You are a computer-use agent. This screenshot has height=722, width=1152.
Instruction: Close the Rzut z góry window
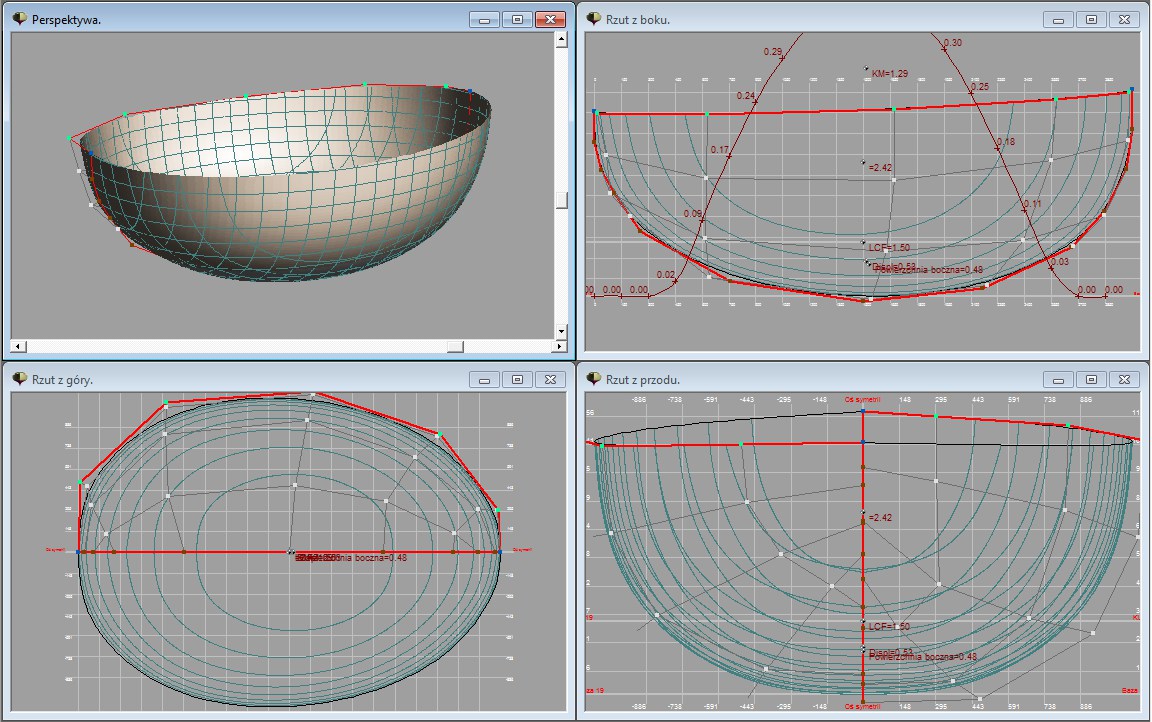click(550, 380)
